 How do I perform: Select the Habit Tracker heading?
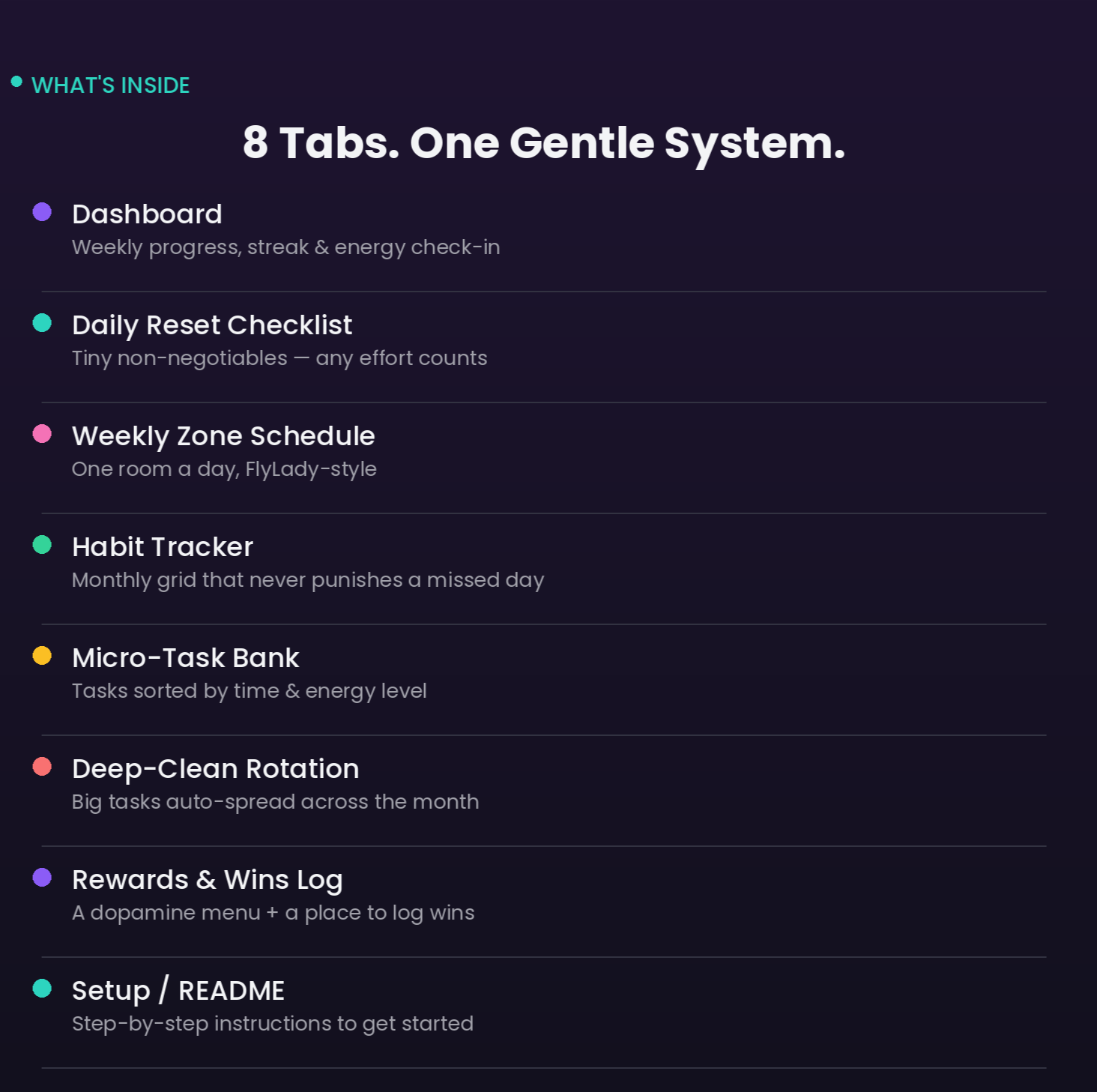163,547
